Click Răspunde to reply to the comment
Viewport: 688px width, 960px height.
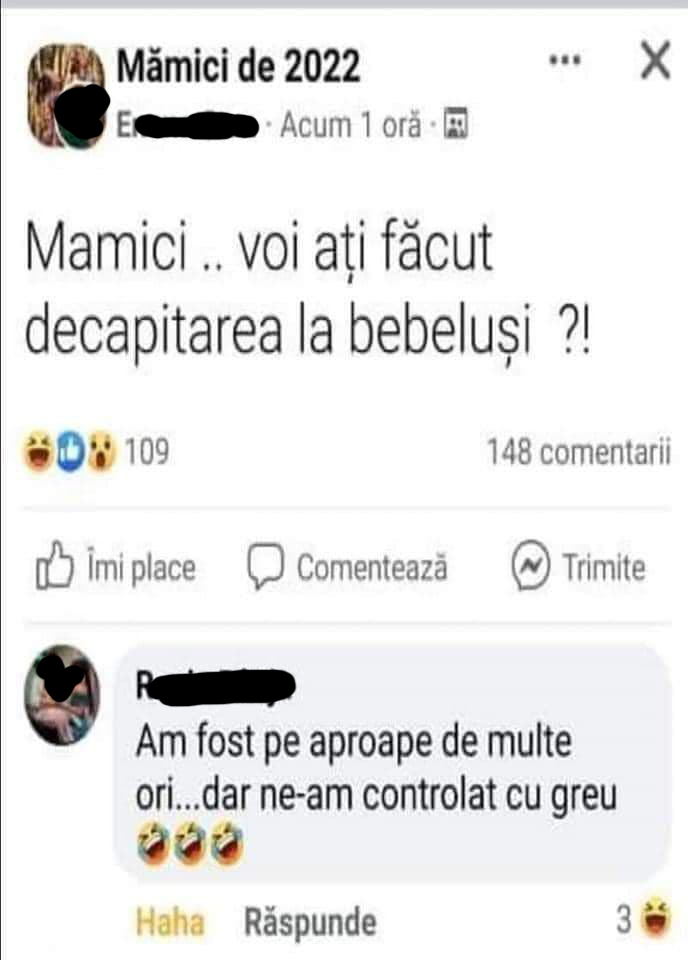pos(310,921)
